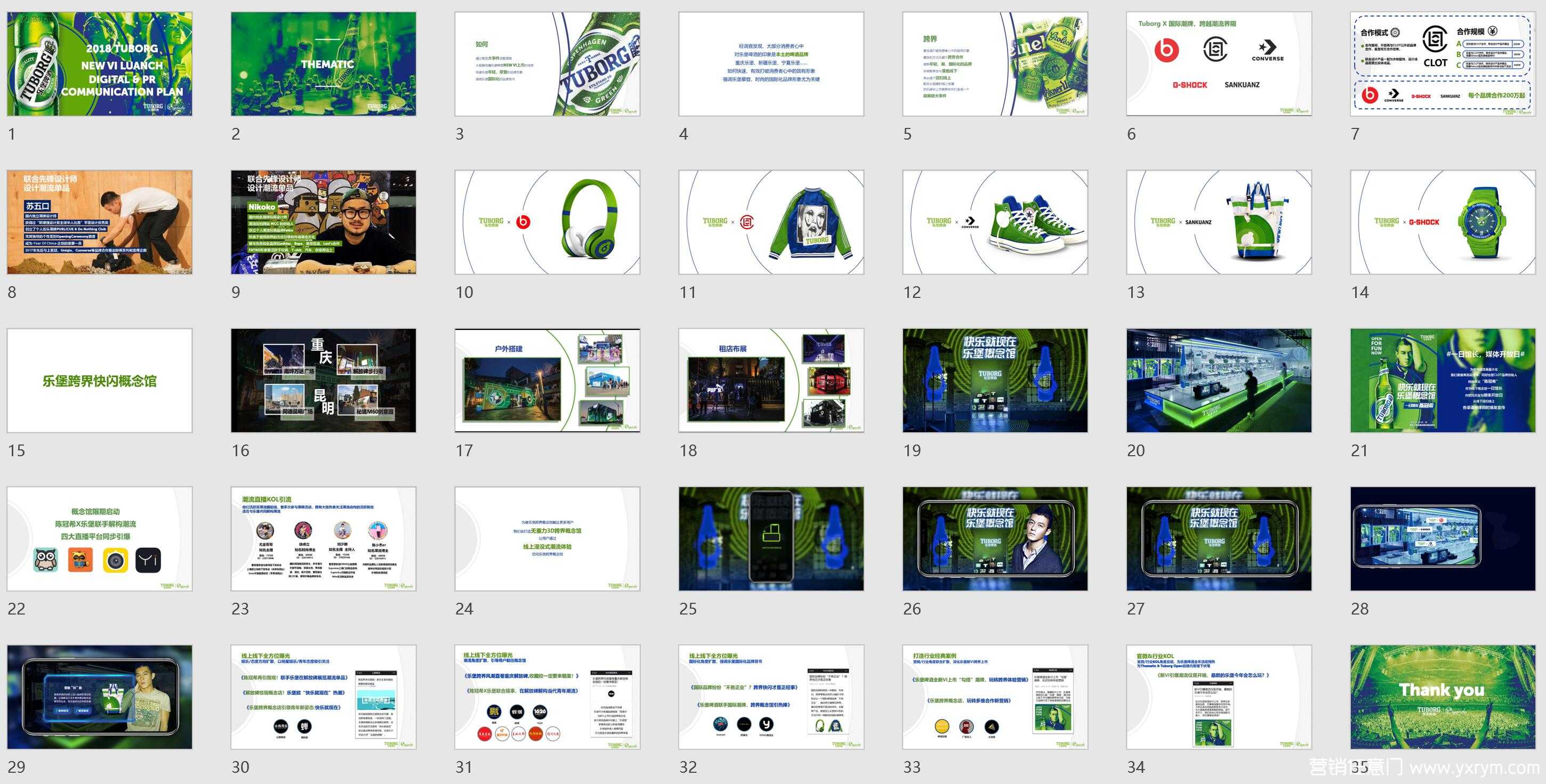Select slide 22 live platform icons thumbnail
The height and width of the screenshot is (784, 1546).
click(100, 539)
